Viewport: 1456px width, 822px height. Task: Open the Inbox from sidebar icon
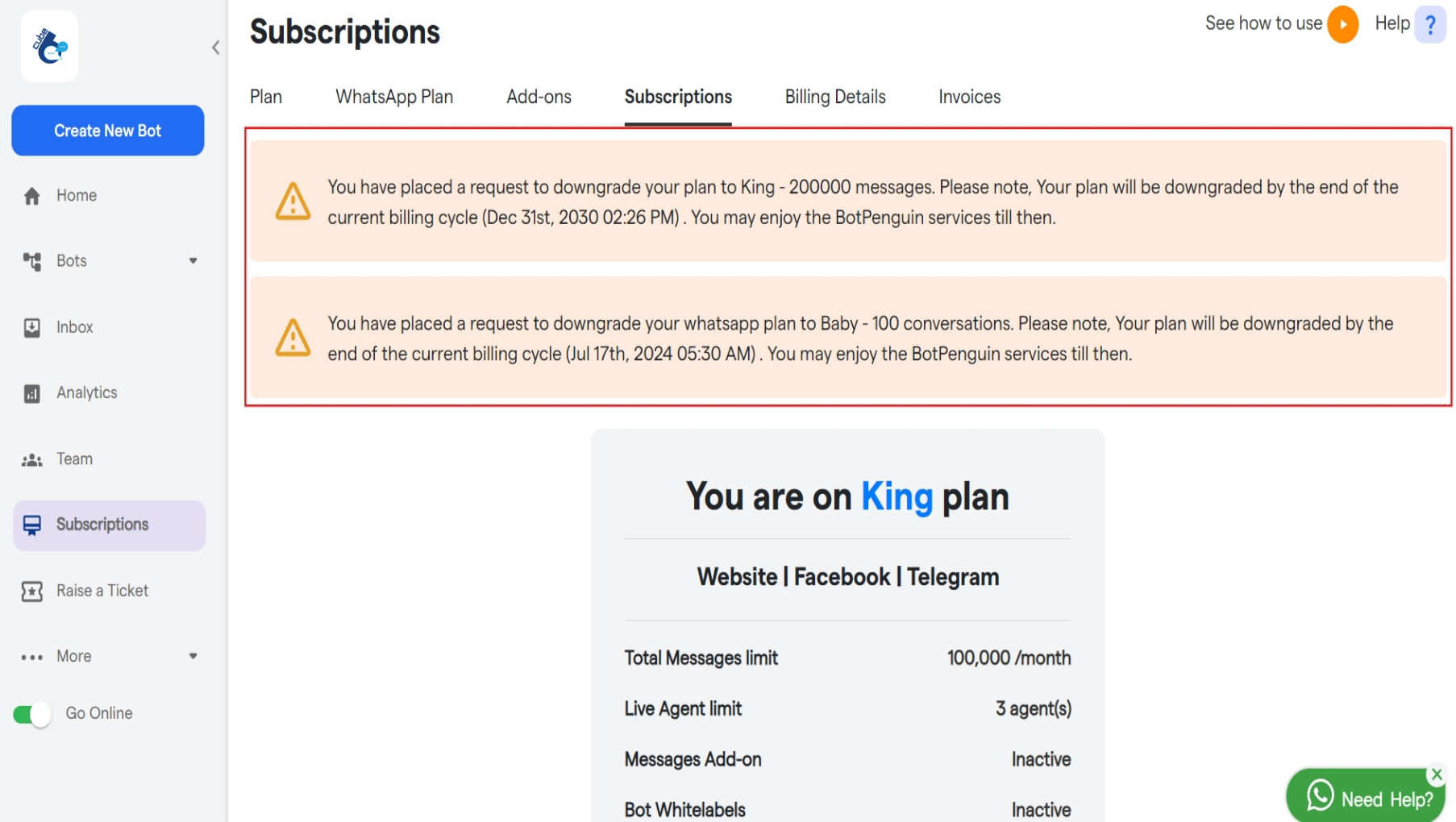[x=31, y=327]
